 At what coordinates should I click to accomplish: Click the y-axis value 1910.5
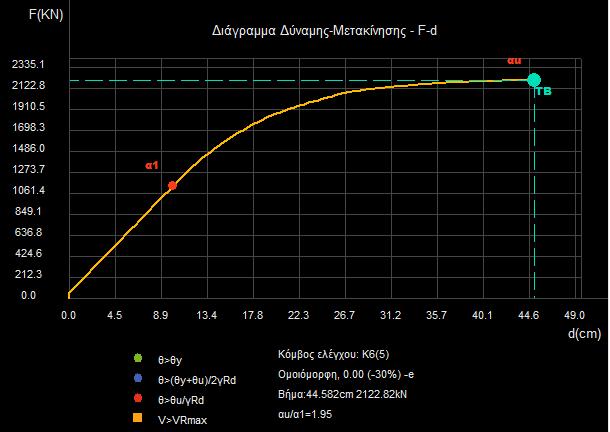coord(28,106)
